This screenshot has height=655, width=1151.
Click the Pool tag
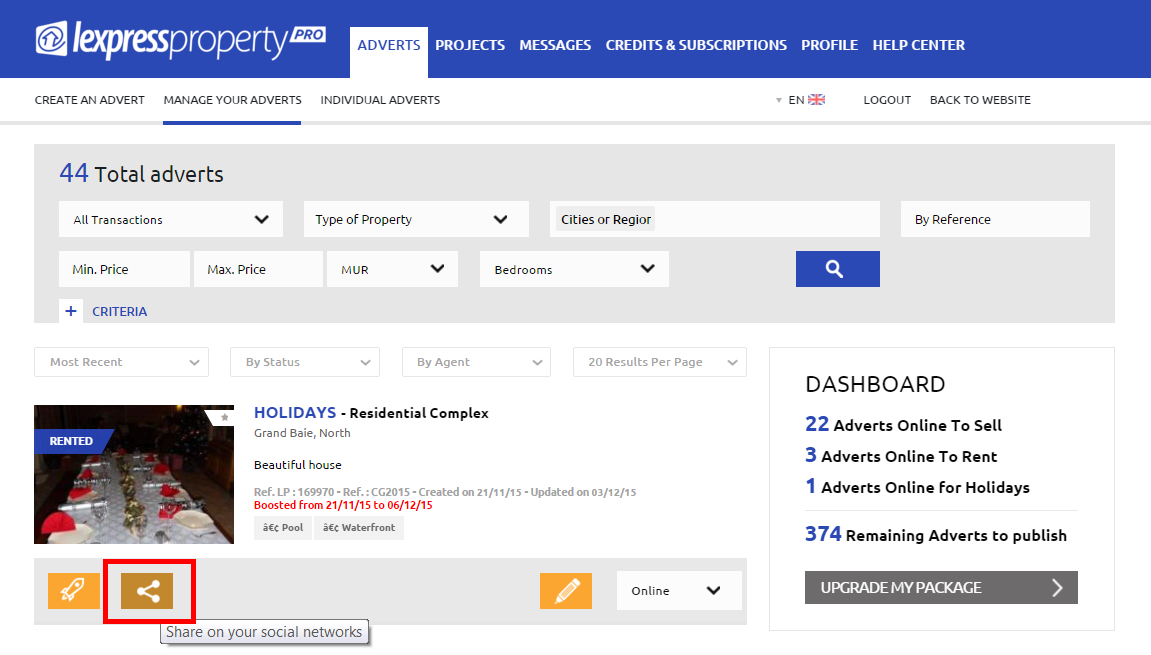click(283, 527)
